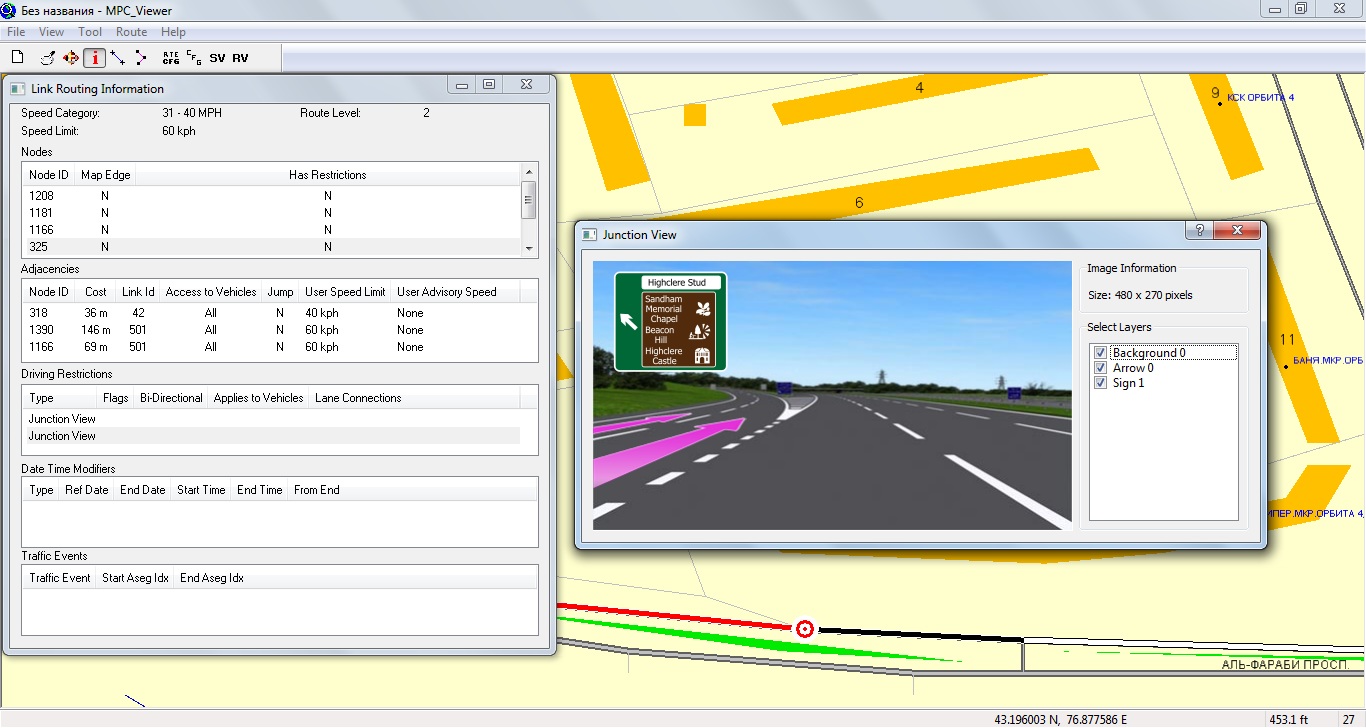This screenshot has width=1366, height=728.
Task: Click the SV toolbar button
Action: pyautogui.click(x=217, y=58)
